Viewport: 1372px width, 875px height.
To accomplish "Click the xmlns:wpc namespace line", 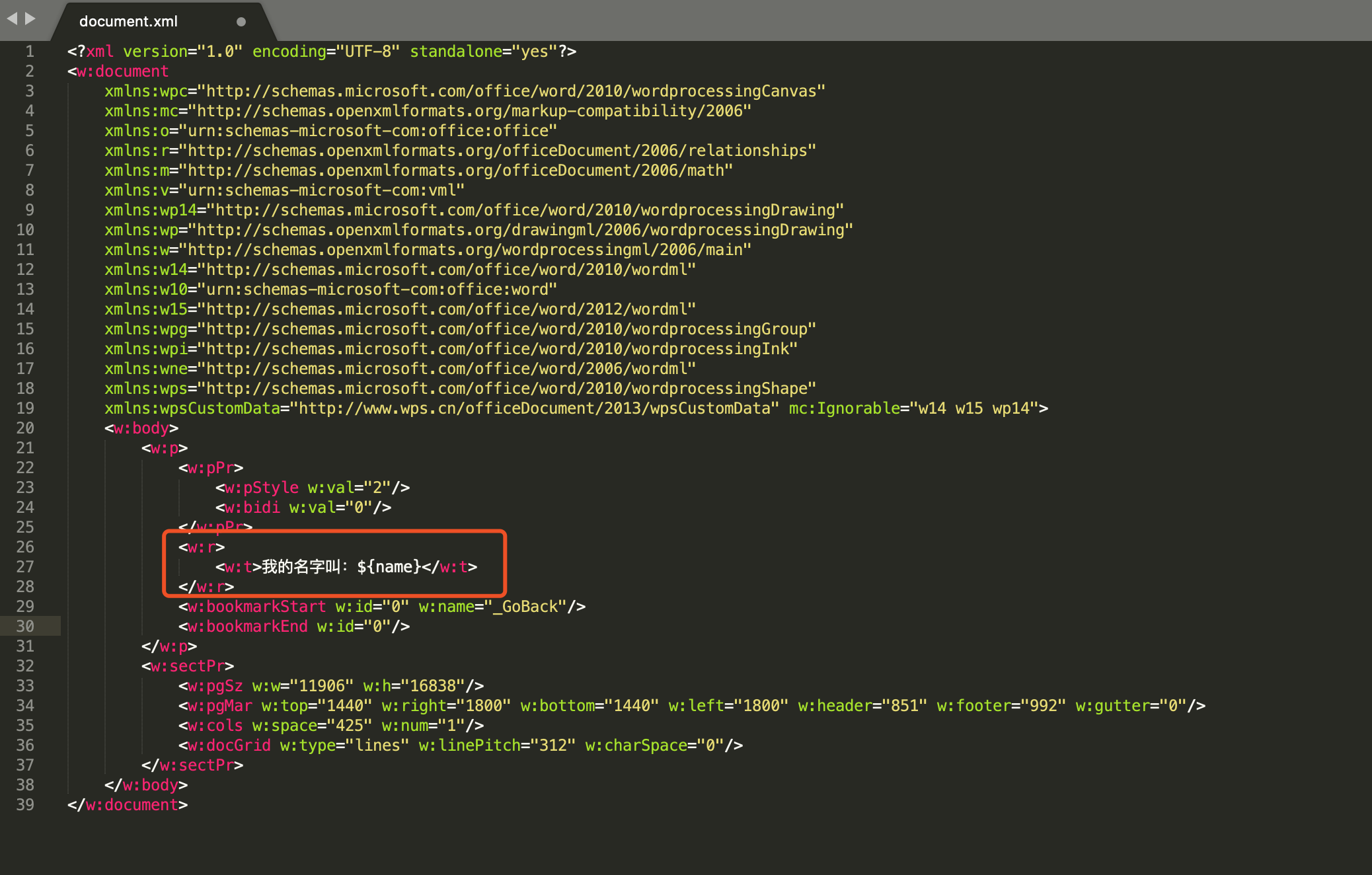I will tap(465, 91).
